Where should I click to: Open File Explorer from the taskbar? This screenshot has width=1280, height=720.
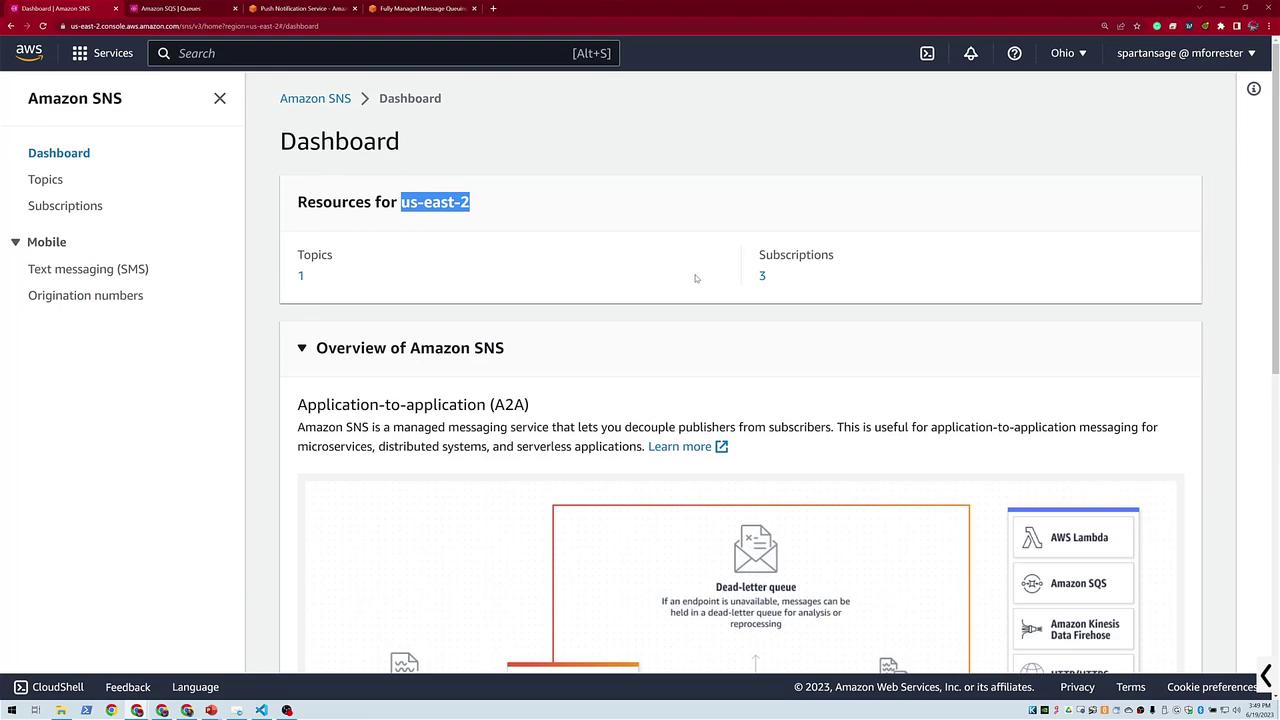point(61,710)
